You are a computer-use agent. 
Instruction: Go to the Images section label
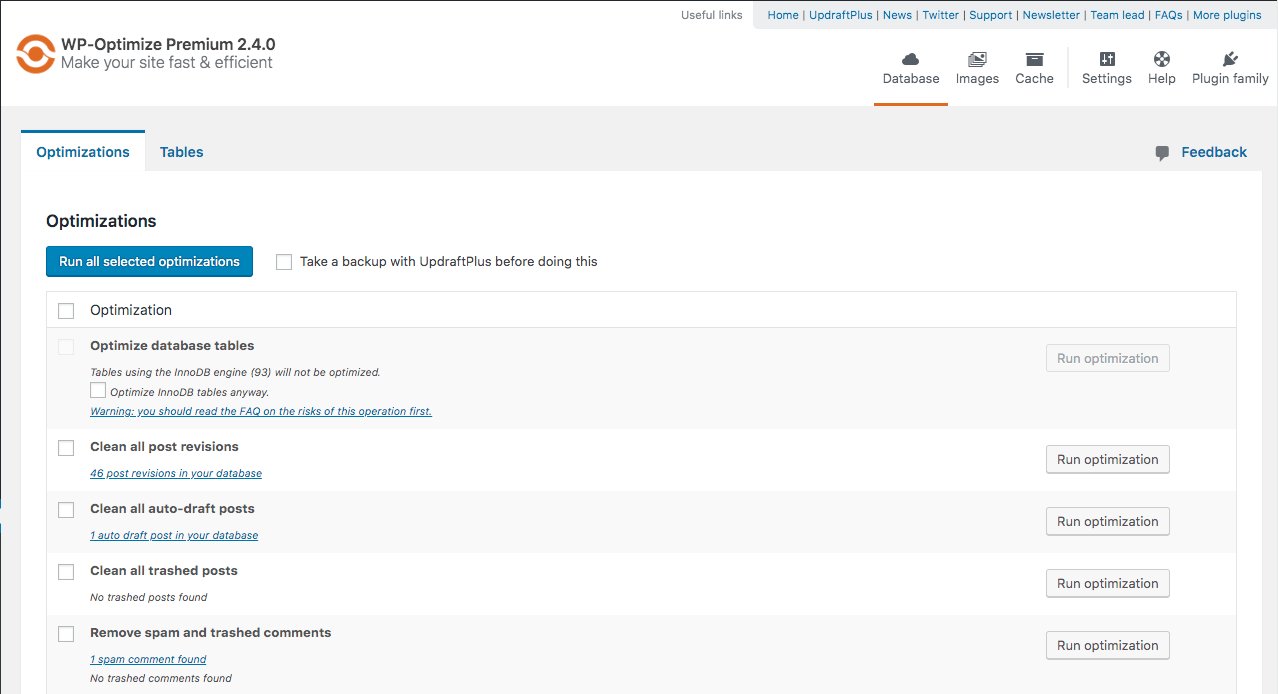[977, 79]
